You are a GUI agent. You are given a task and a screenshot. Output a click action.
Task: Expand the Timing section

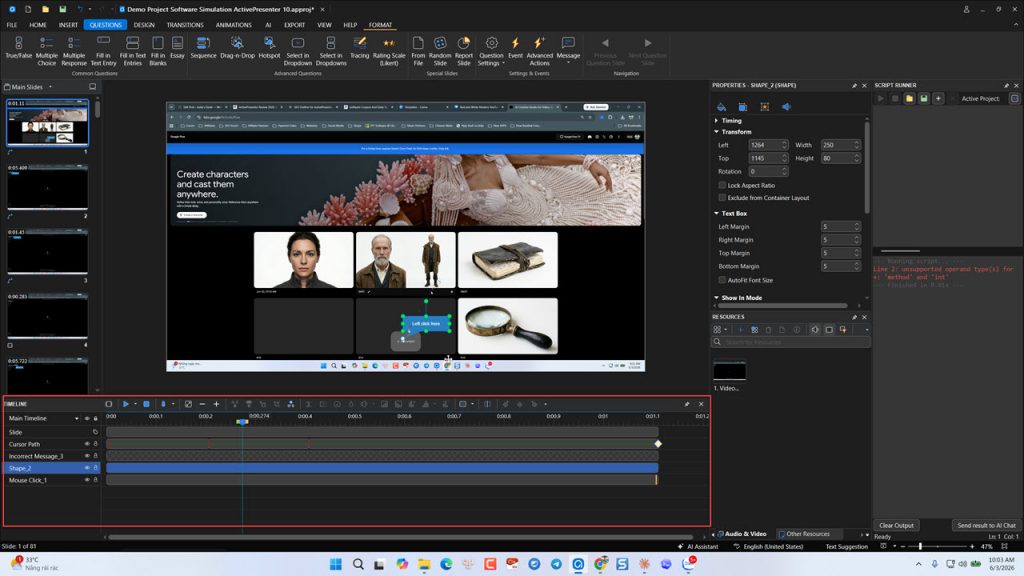[x=716, y=121]
